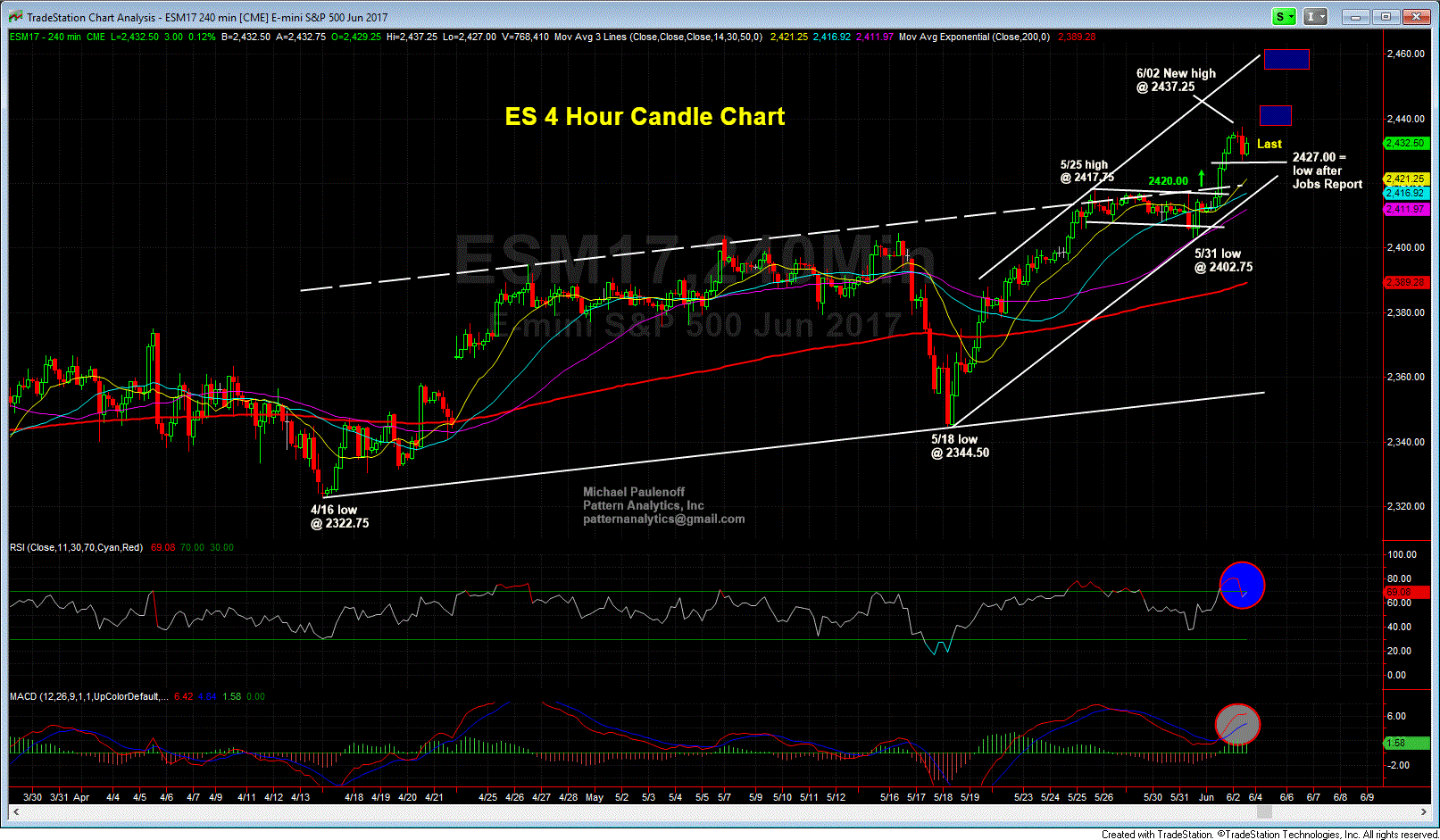Maximize the Chart Analysis window
Image resolution: width=1440 pixels, height=840 pixels.
[1386, 16]
